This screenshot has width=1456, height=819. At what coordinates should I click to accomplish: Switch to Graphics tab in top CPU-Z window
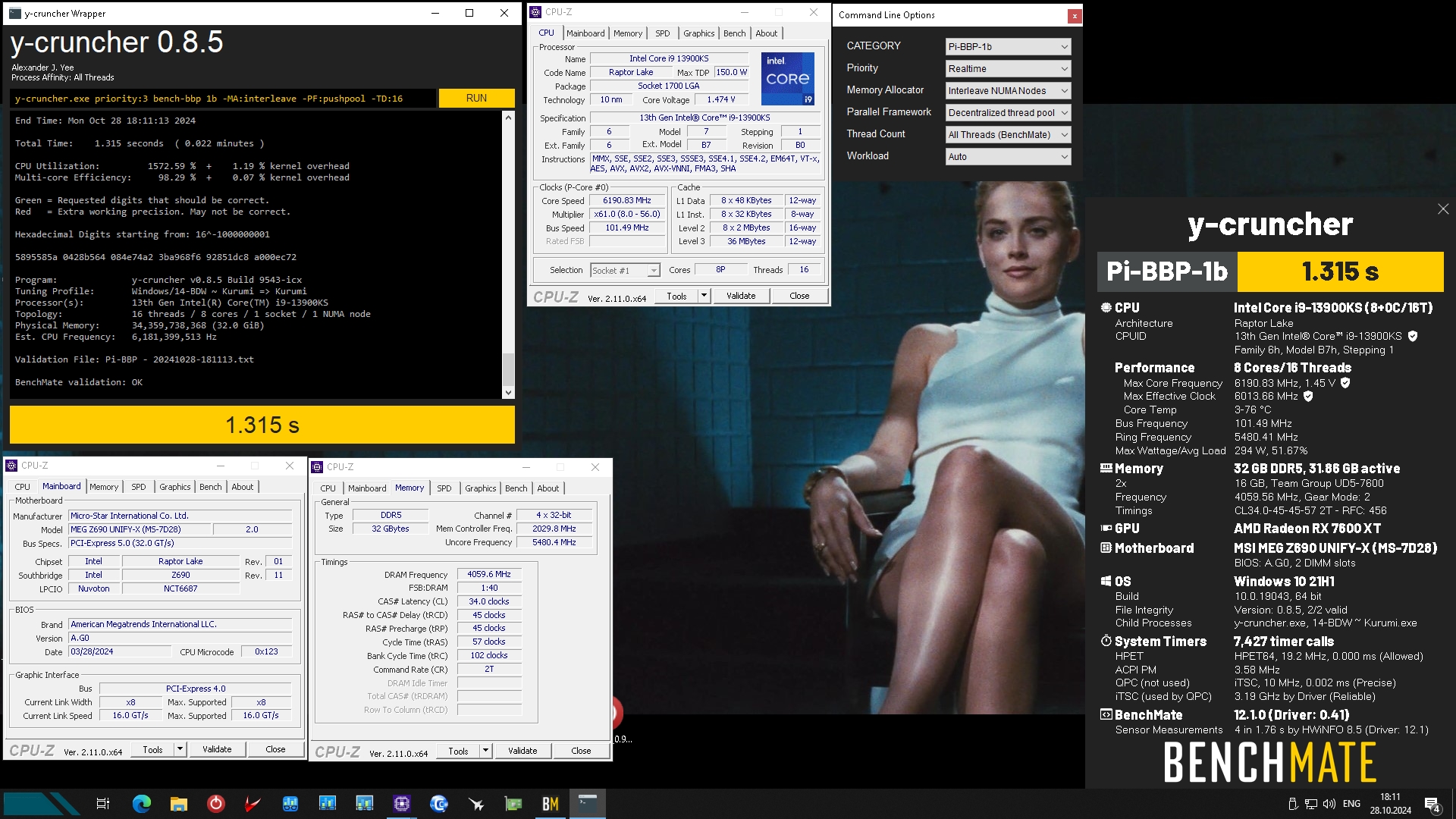coord(698,33)
